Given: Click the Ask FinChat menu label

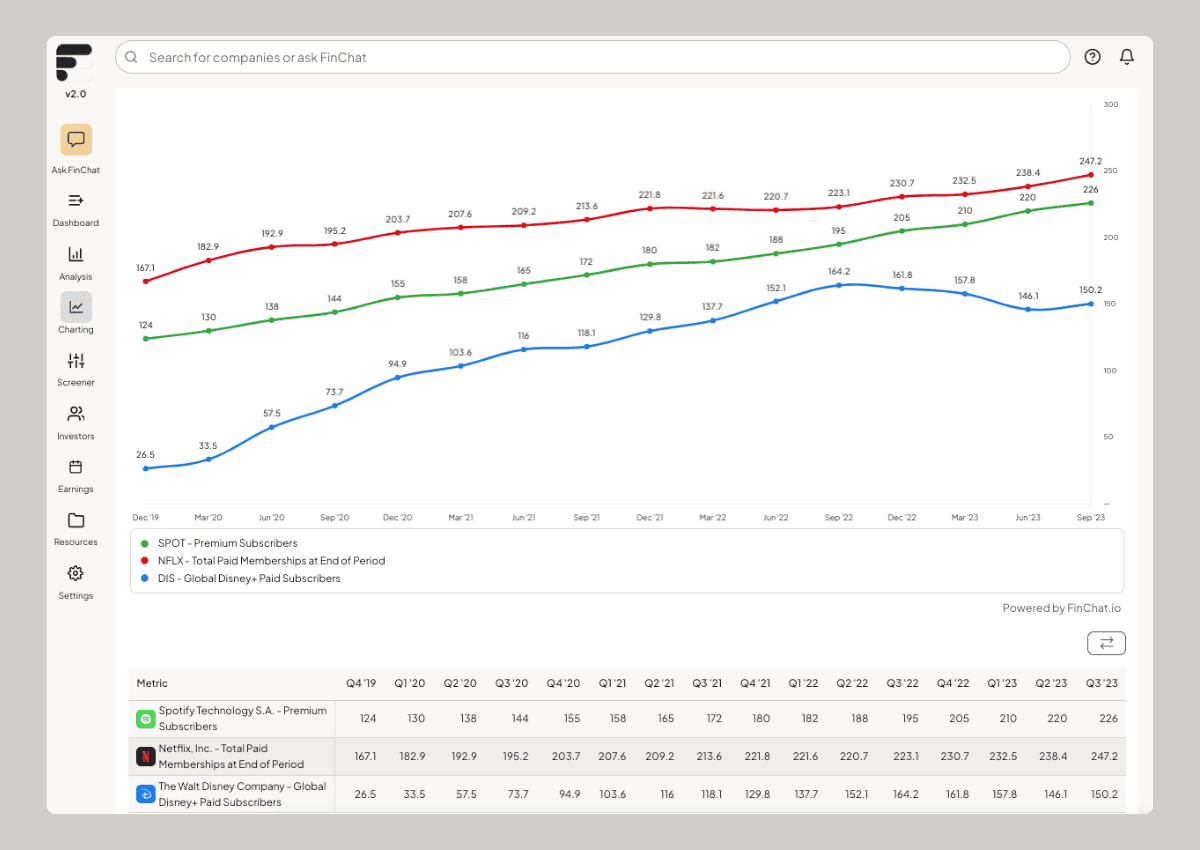Looking at the screenshot, I should (x=76, y=170).
